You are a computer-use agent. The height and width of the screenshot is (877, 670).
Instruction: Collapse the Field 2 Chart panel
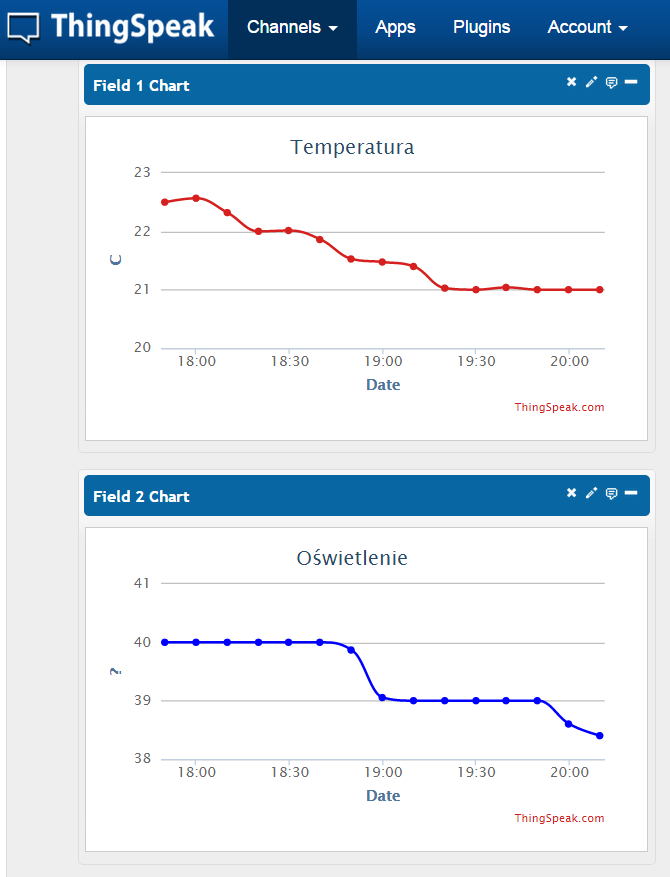[x=631, y=493]
